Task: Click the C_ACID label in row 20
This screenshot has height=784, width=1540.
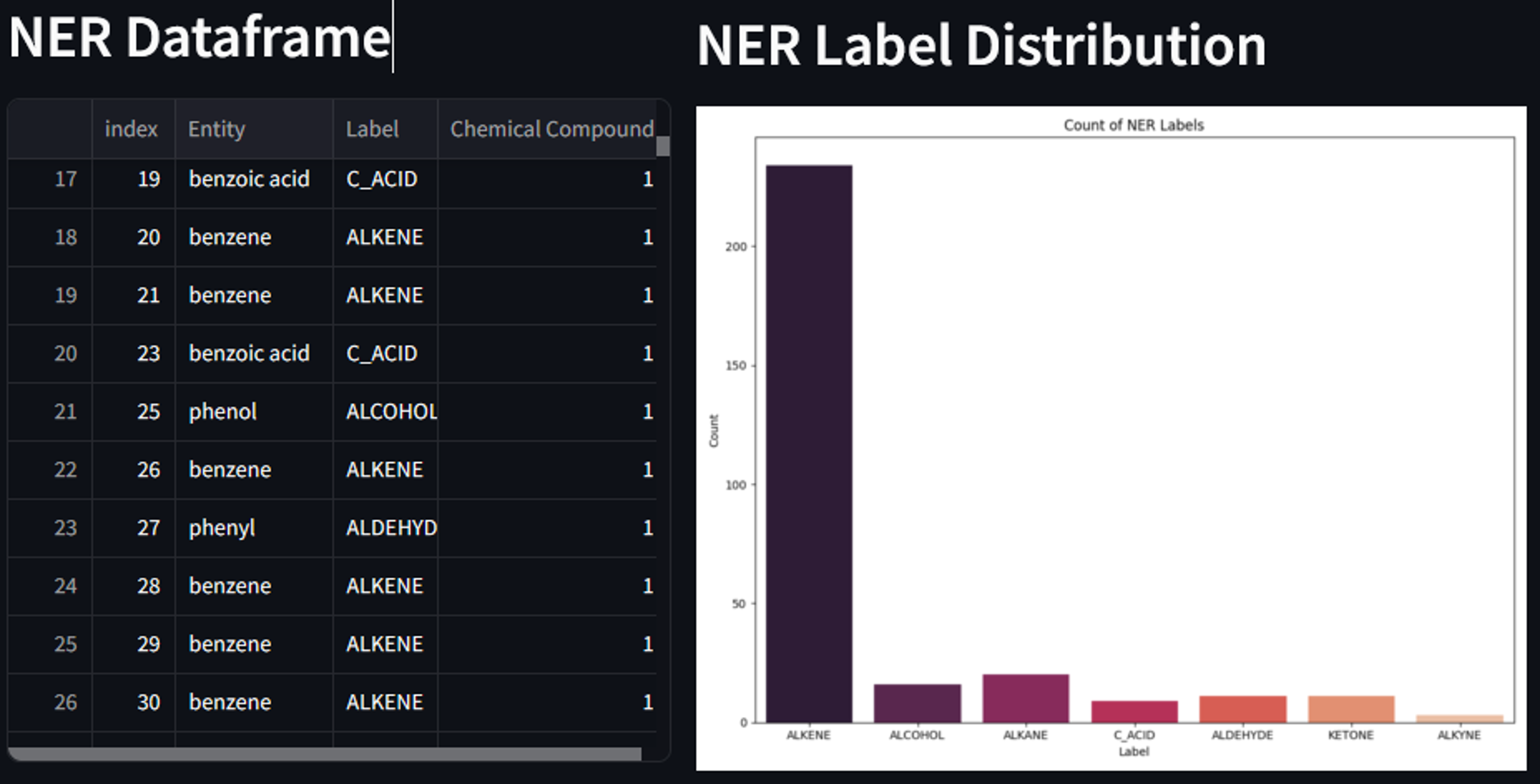Action: click(382, 353)
